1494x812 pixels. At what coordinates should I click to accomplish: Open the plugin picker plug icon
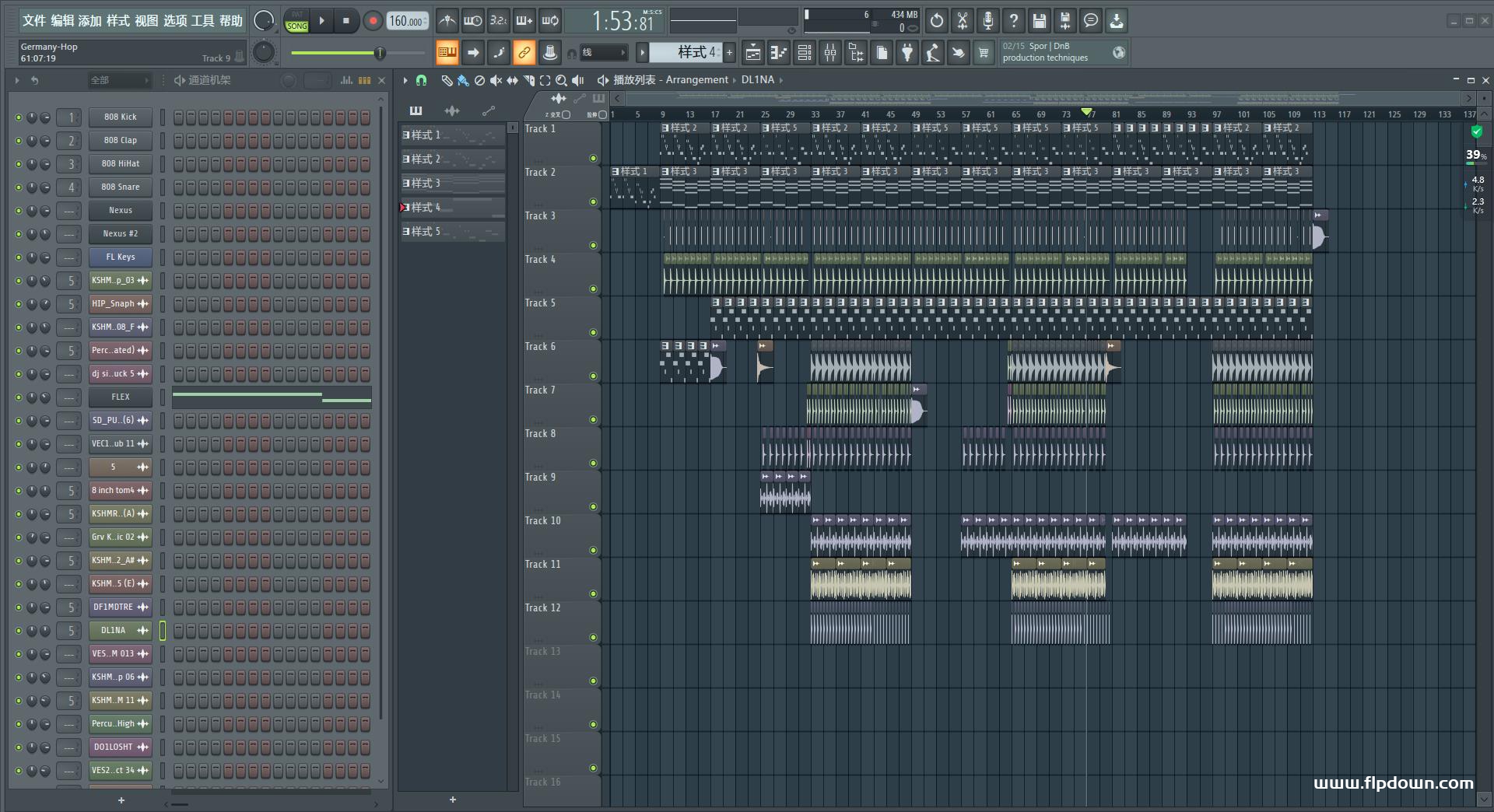point(907,53)
